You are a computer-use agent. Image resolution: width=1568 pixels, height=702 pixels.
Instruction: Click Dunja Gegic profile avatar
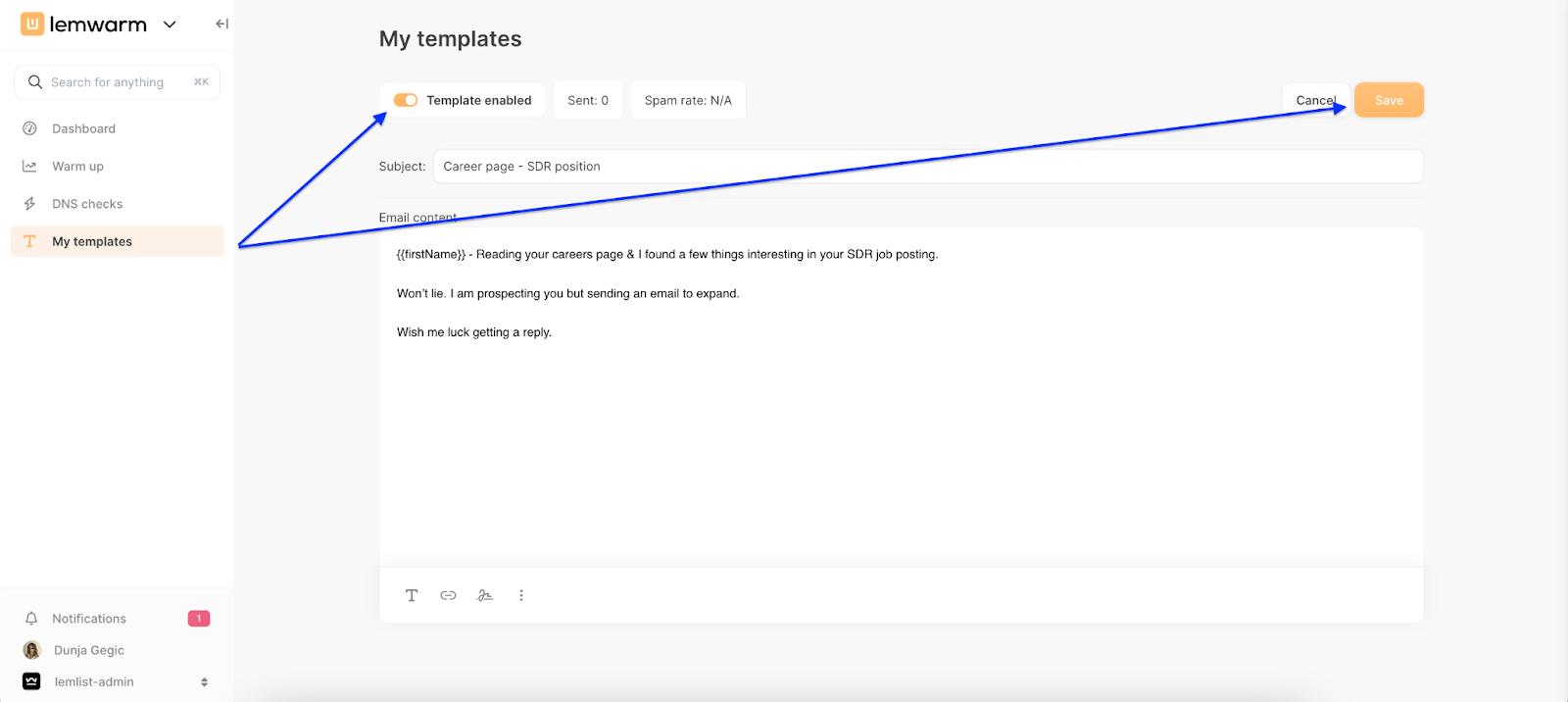point(31,650)
